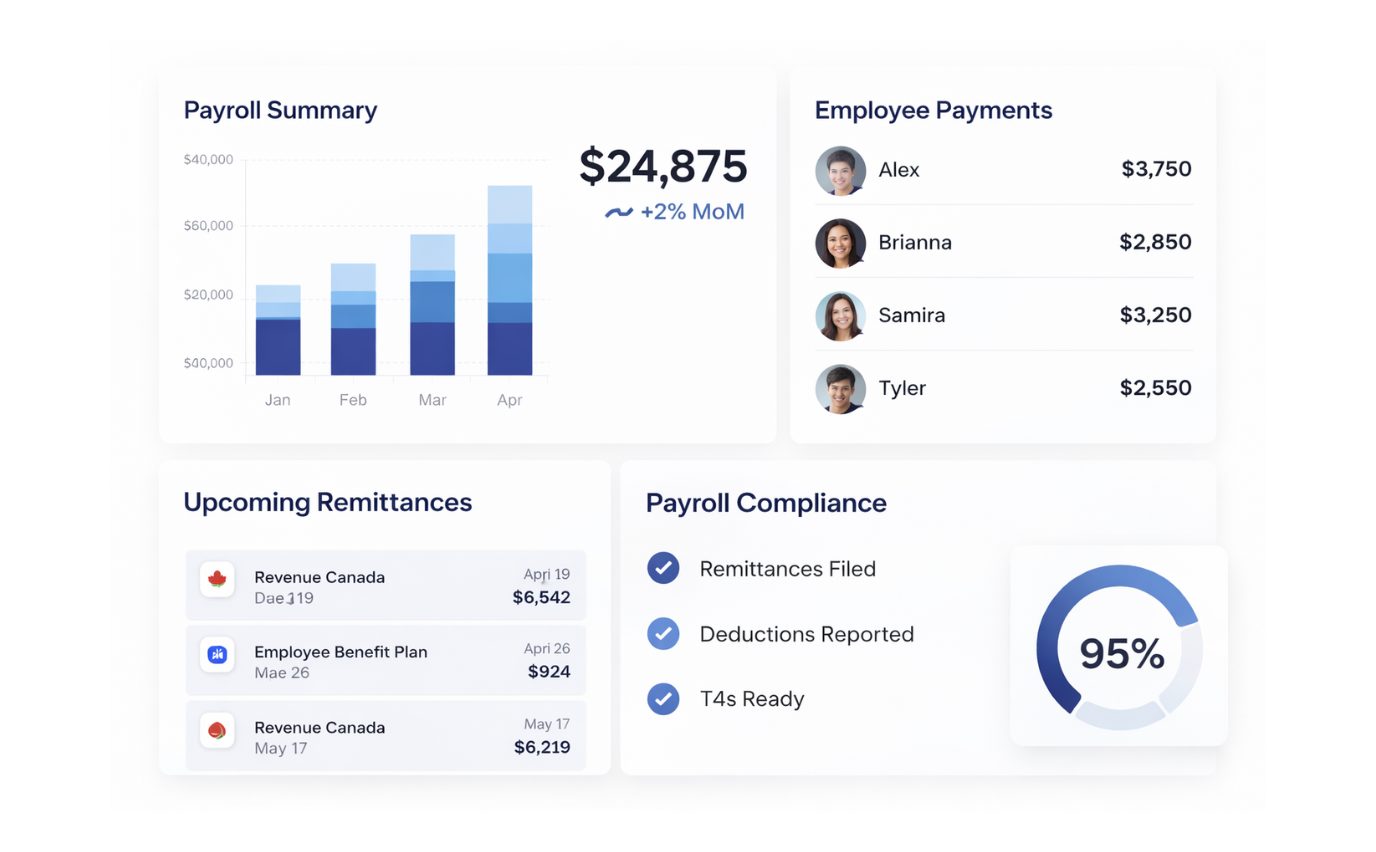Click the red icon for May 17 remittance

[217, 730]
